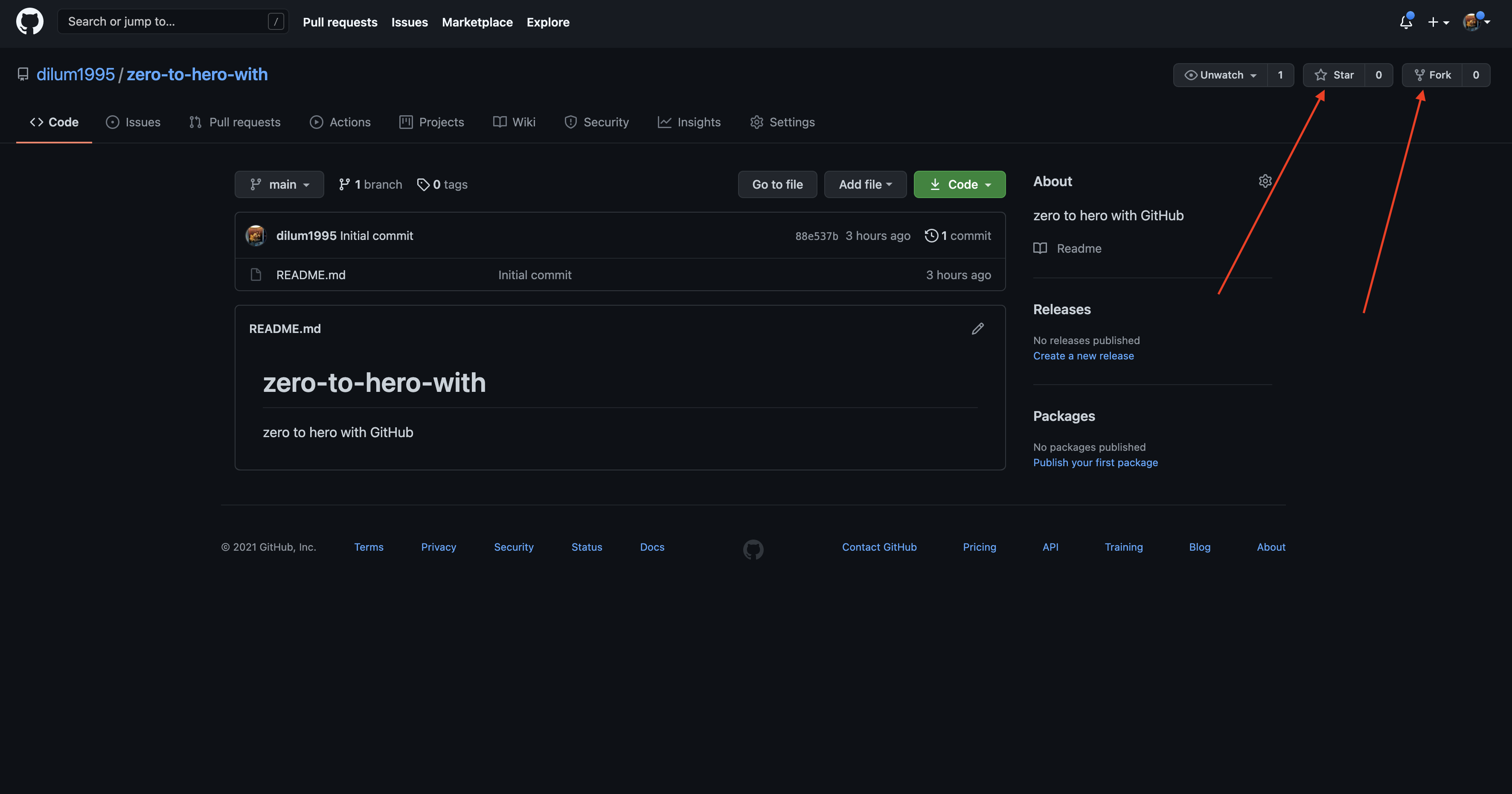Click the GitHub Octocat logo in header

click(29, 22)
